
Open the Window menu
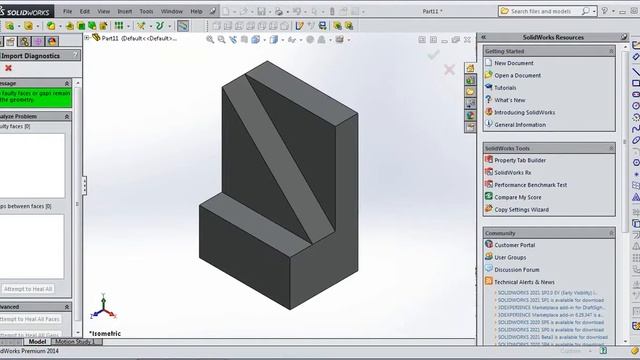click(x=171, y=11)
